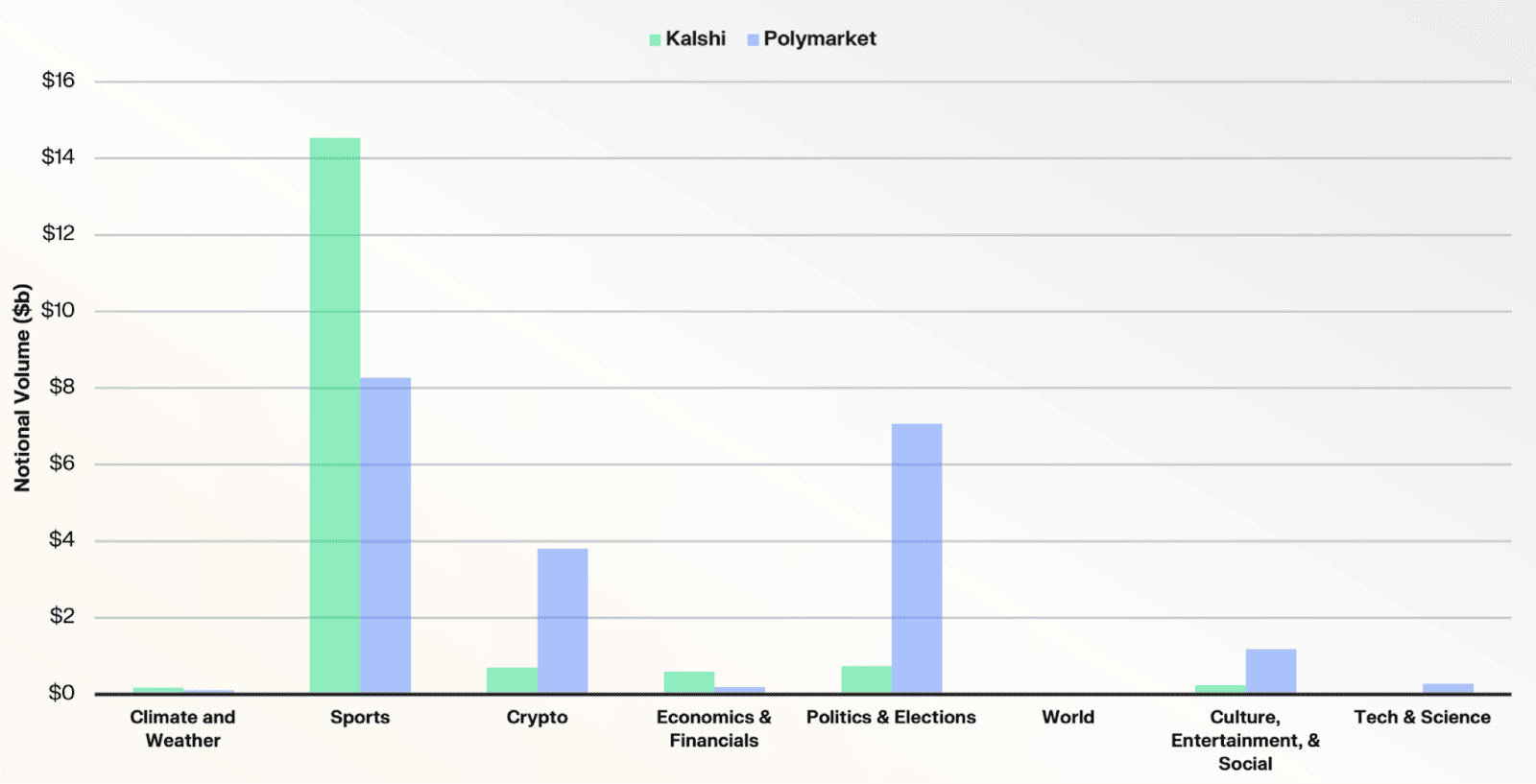Select the Polymarket Politics & Elections bar
This screenshot has height=784, width=1536.
coord(917,558)
